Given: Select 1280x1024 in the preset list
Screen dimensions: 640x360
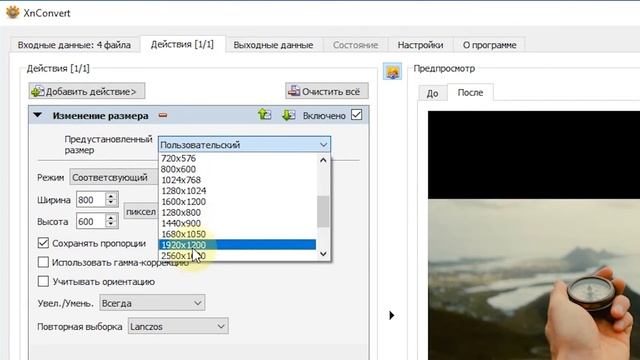Looking at the screenshot, I should (238, 191).
